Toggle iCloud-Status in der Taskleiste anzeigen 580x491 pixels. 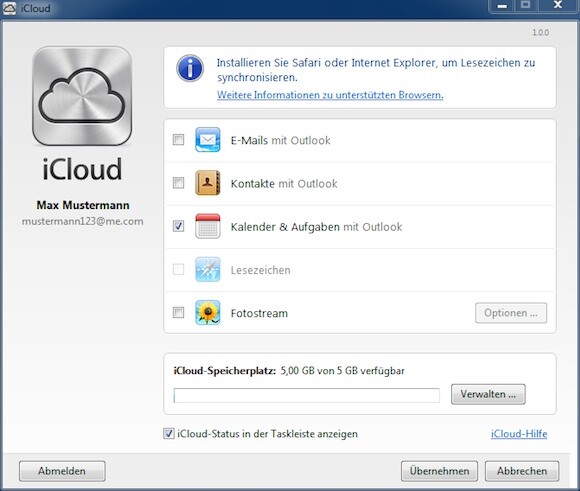(x=169, y=433)
